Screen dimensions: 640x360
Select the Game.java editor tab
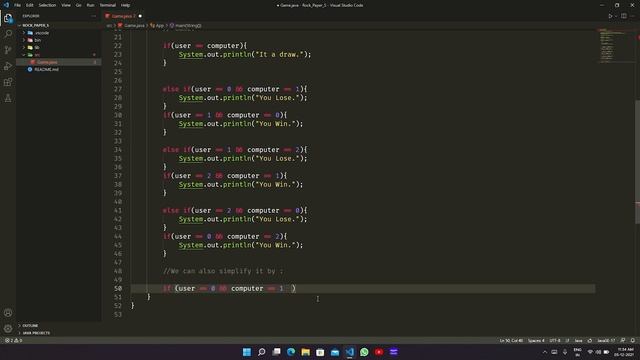pos(123,16)
